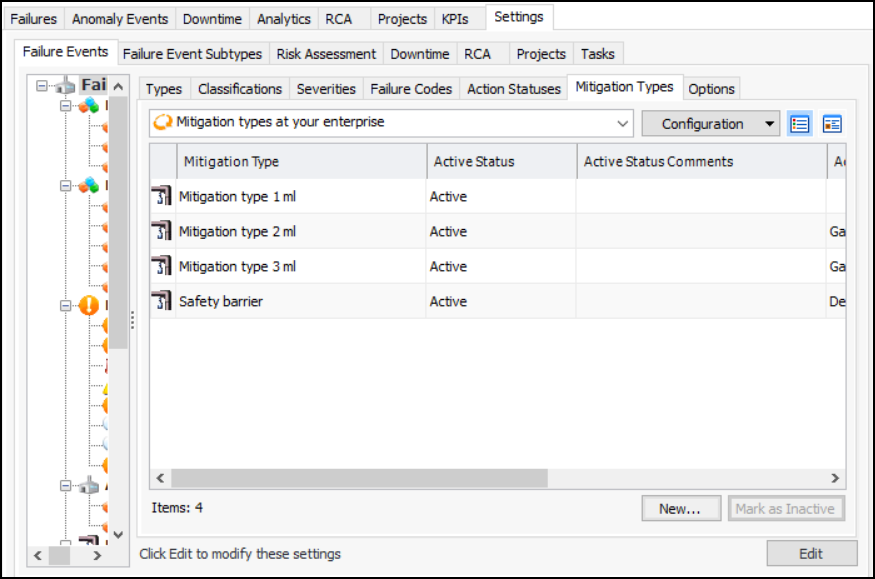Open the Configuration dropdown menu
This screenshot has width=875, height=579.
click(x=769, y=124)
